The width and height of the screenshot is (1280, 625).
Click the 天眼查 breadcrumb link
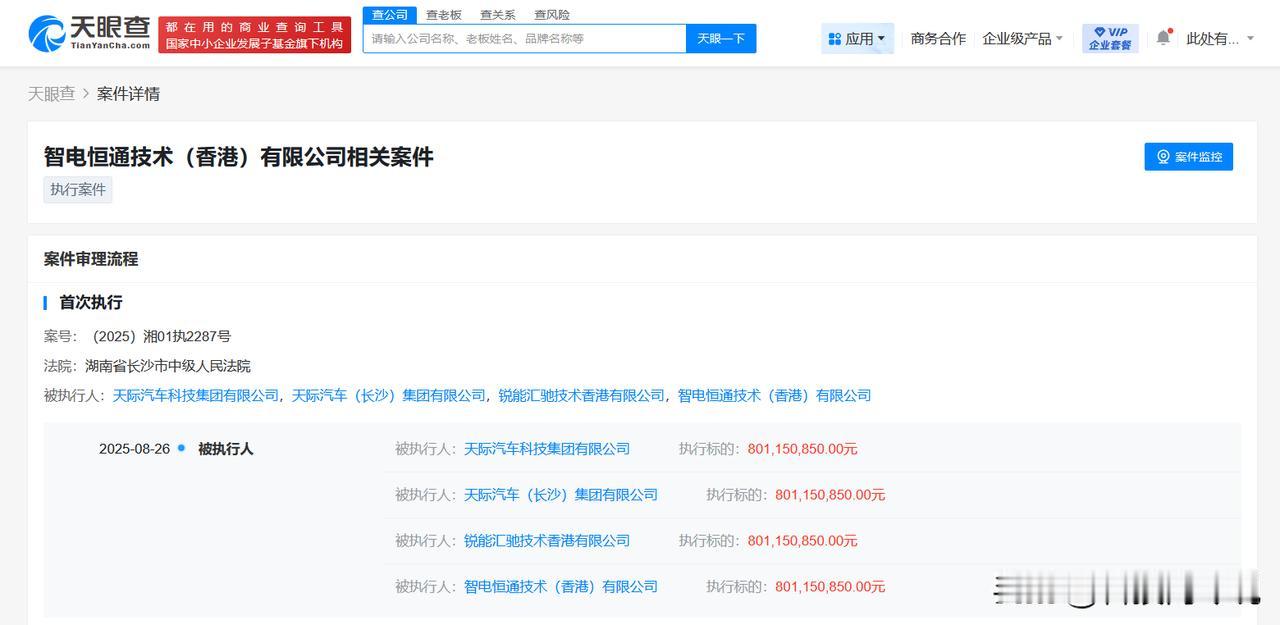tap(51, 94)
